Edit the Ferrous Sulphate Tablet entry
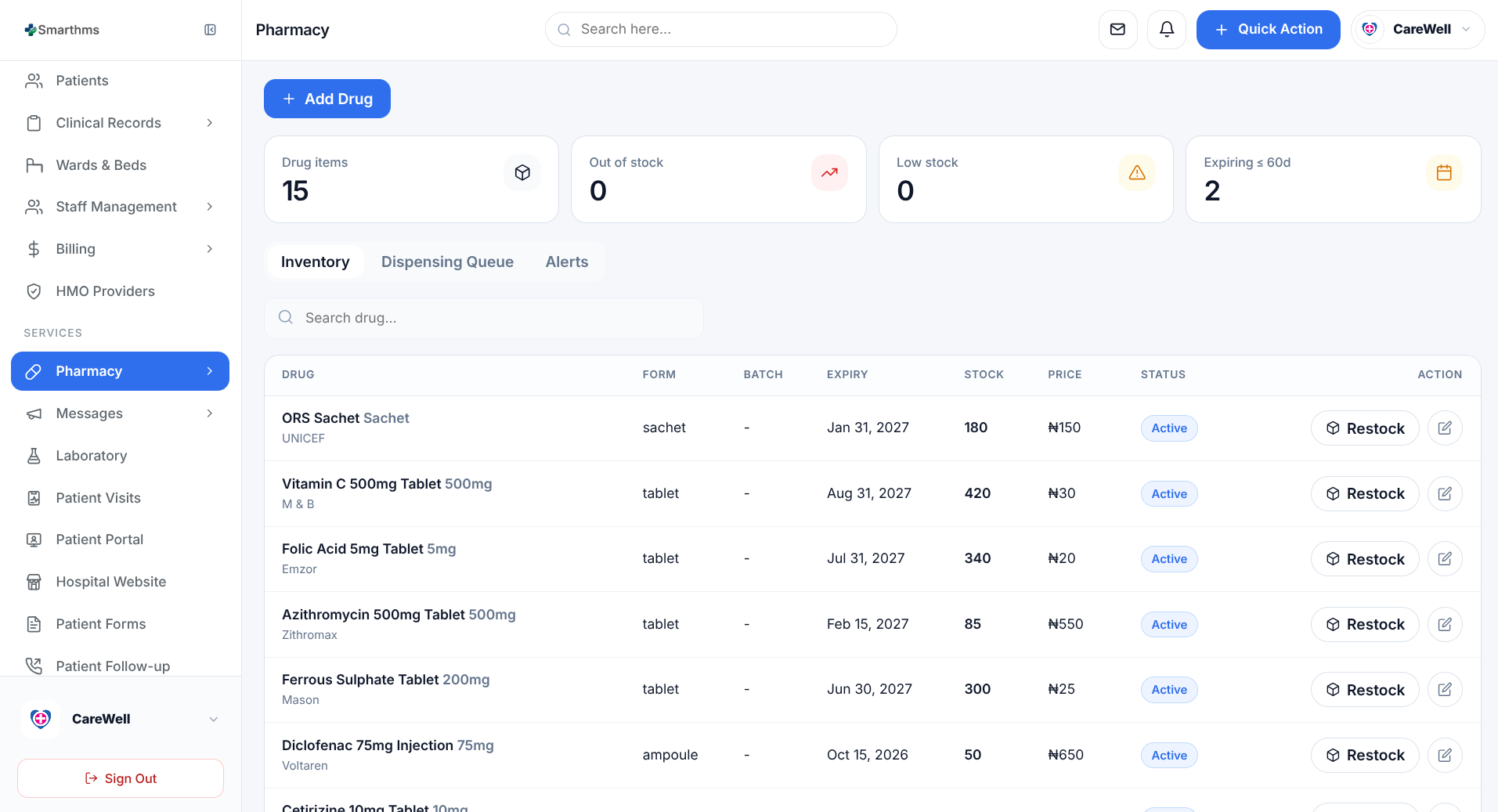Image resolution: width=1498 pixels, height=812 pixels. click(x=1445, y=690)
